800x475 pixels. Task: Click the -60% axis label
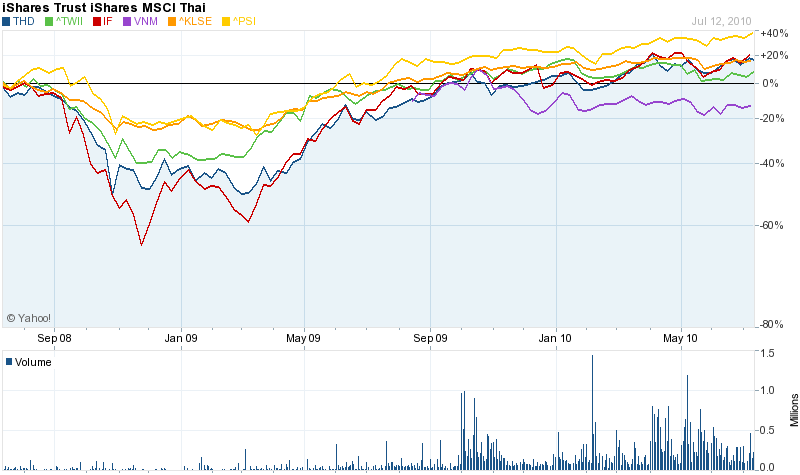click(771, 225)
